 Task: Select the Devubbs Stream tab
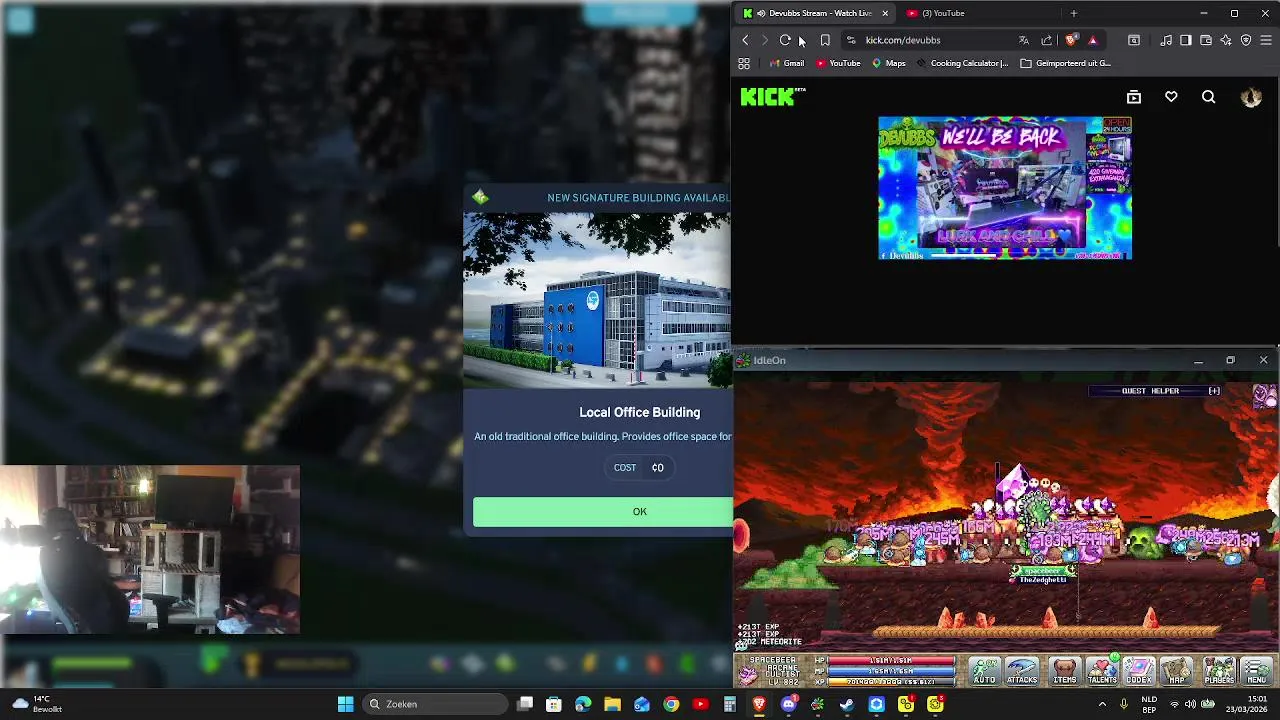[x=815, y=13]
